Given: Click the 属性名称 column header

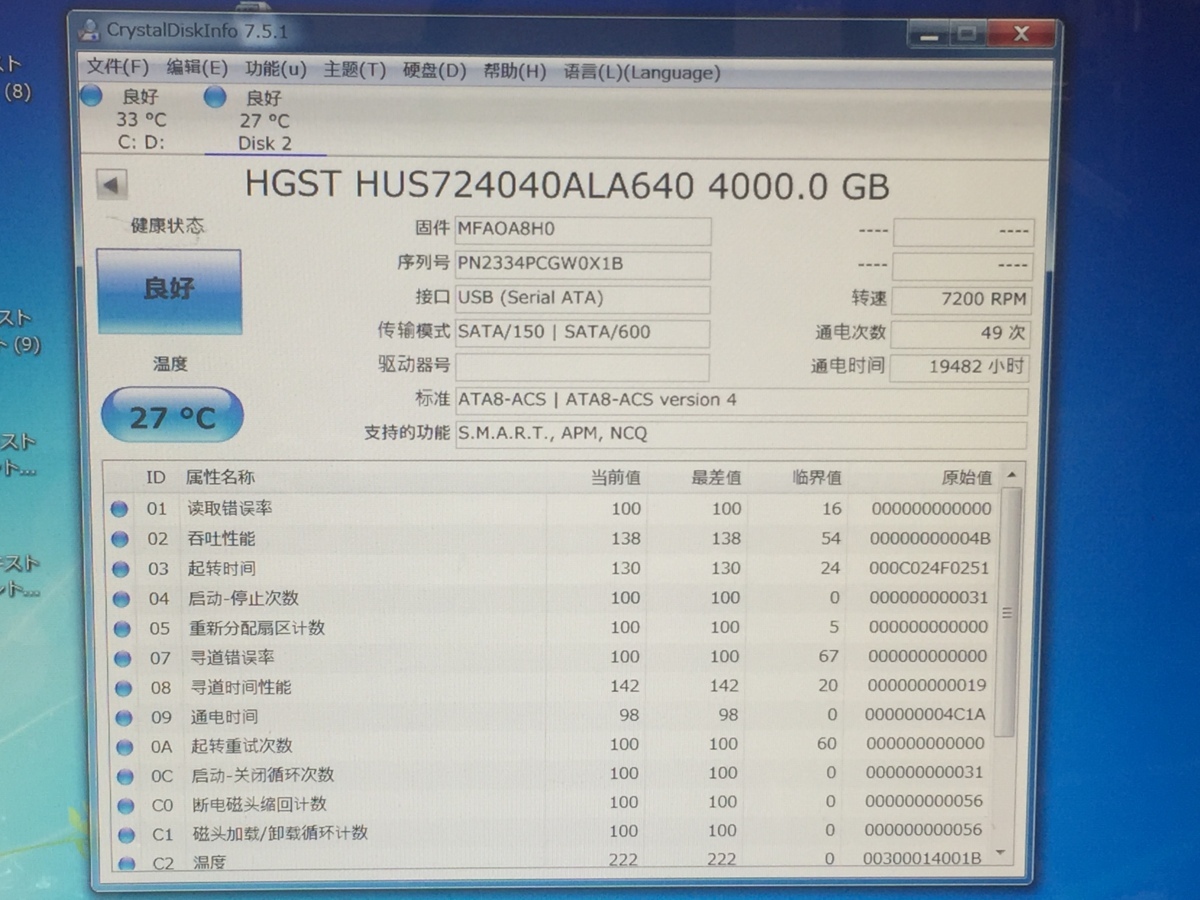Looking at the screenshot, I should point(220,478).
